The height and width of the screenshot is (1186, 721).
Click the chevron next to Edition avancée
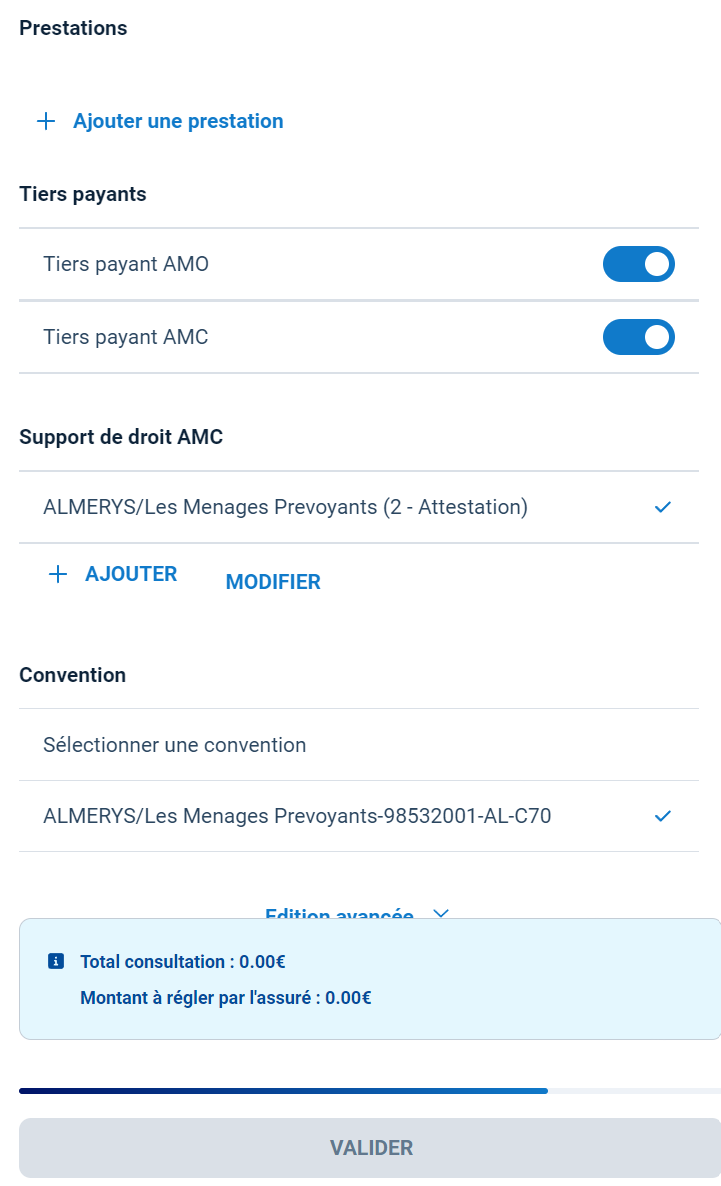click(440, 913)
